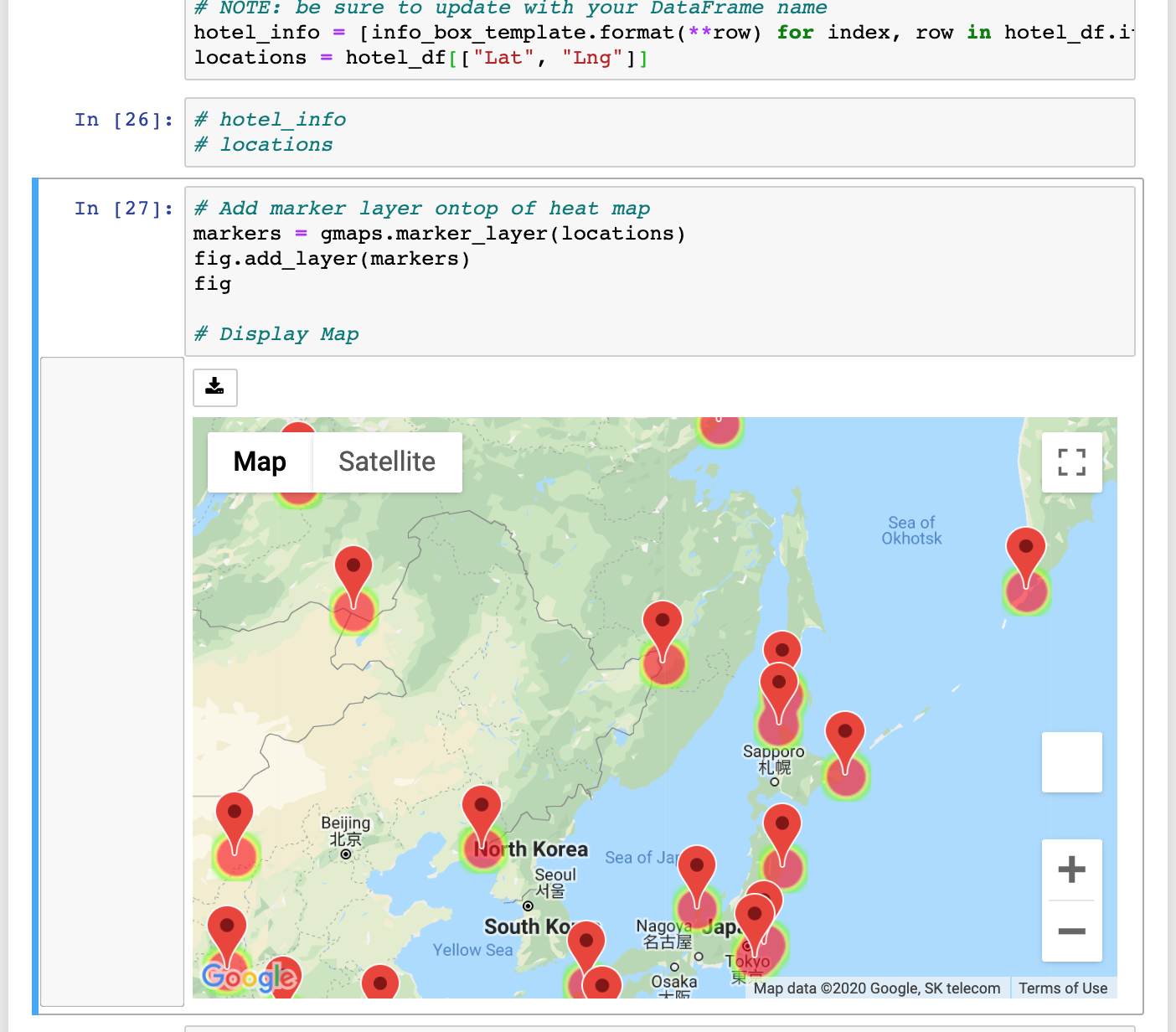The image size is (1176, 1032).
Task: Open the Terms of Use link
Action: (1063, 988)
